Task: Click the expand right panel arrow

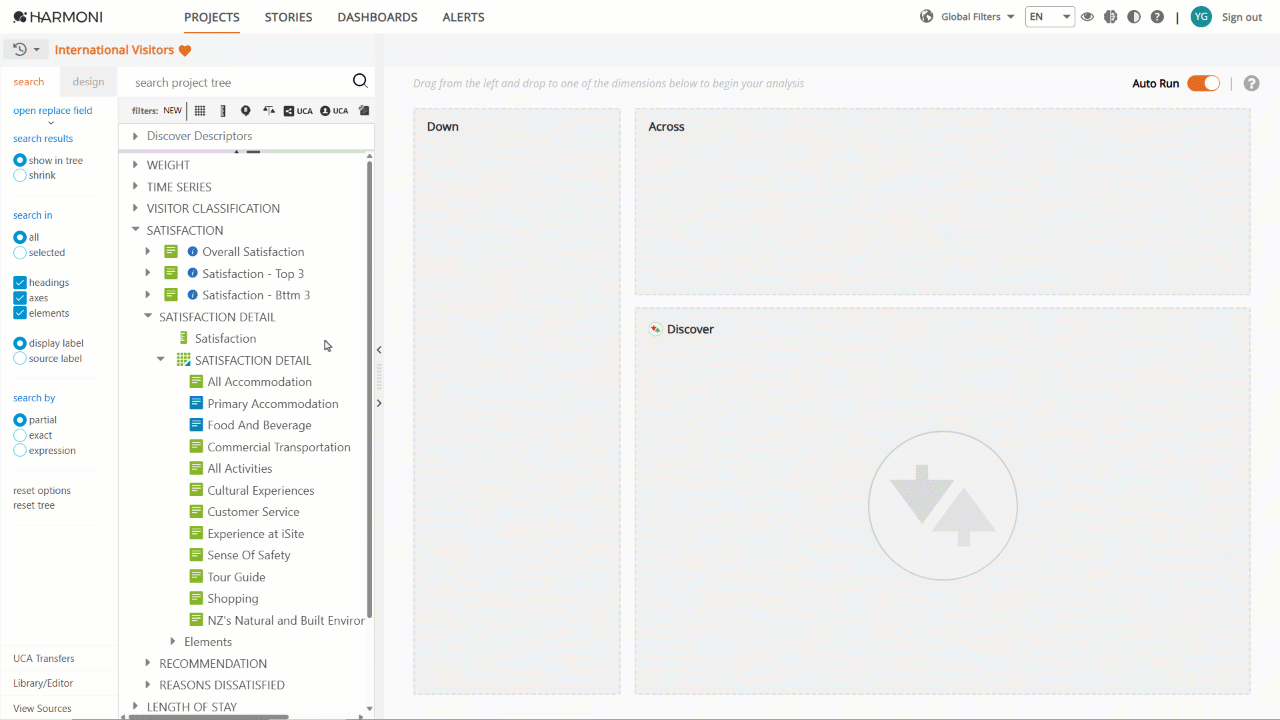Action: point(379,403)
